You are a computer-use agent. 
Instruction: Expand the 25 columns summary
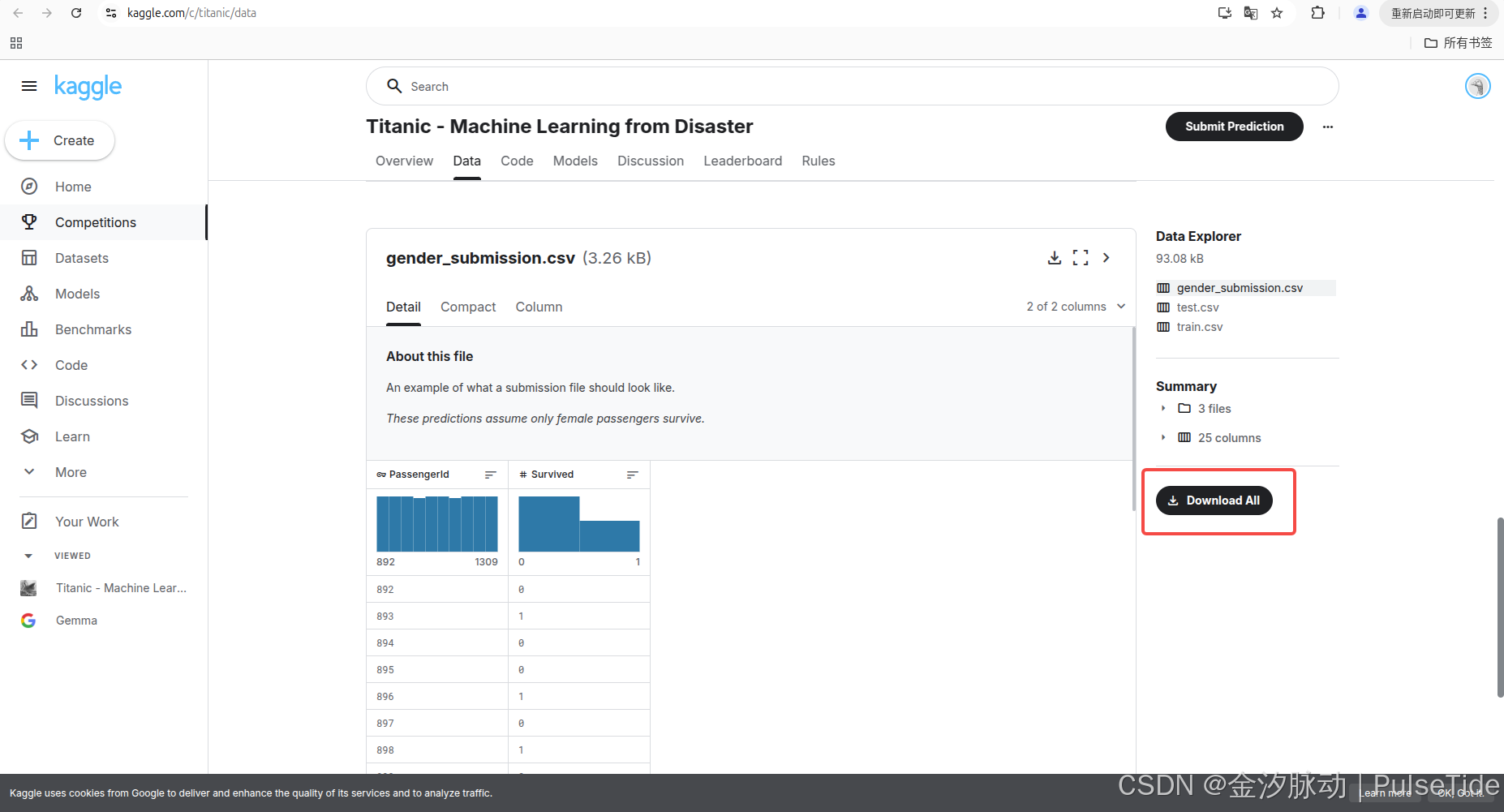pos(1163,438)
